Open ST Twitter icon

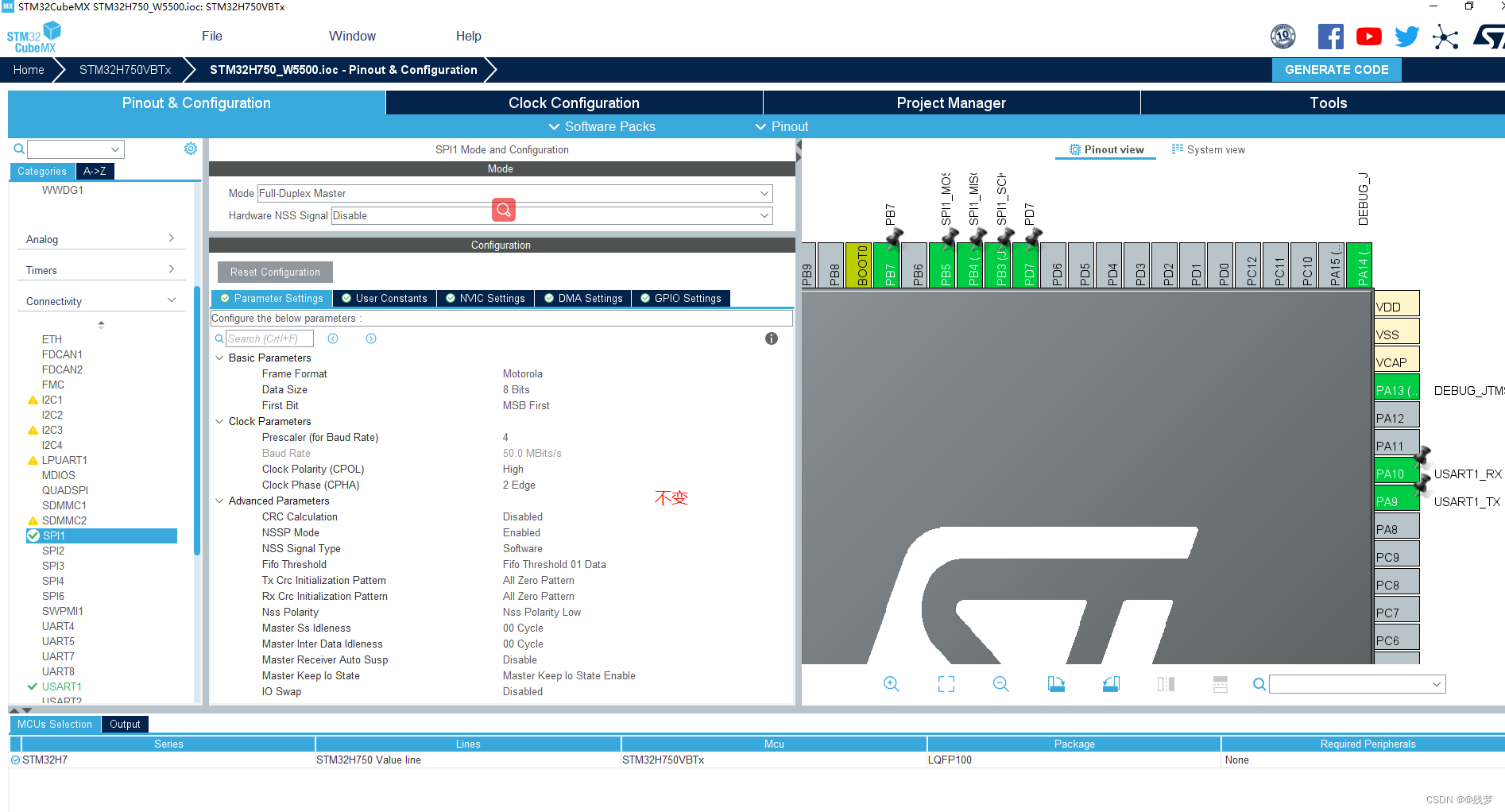tap(1406, 37)
